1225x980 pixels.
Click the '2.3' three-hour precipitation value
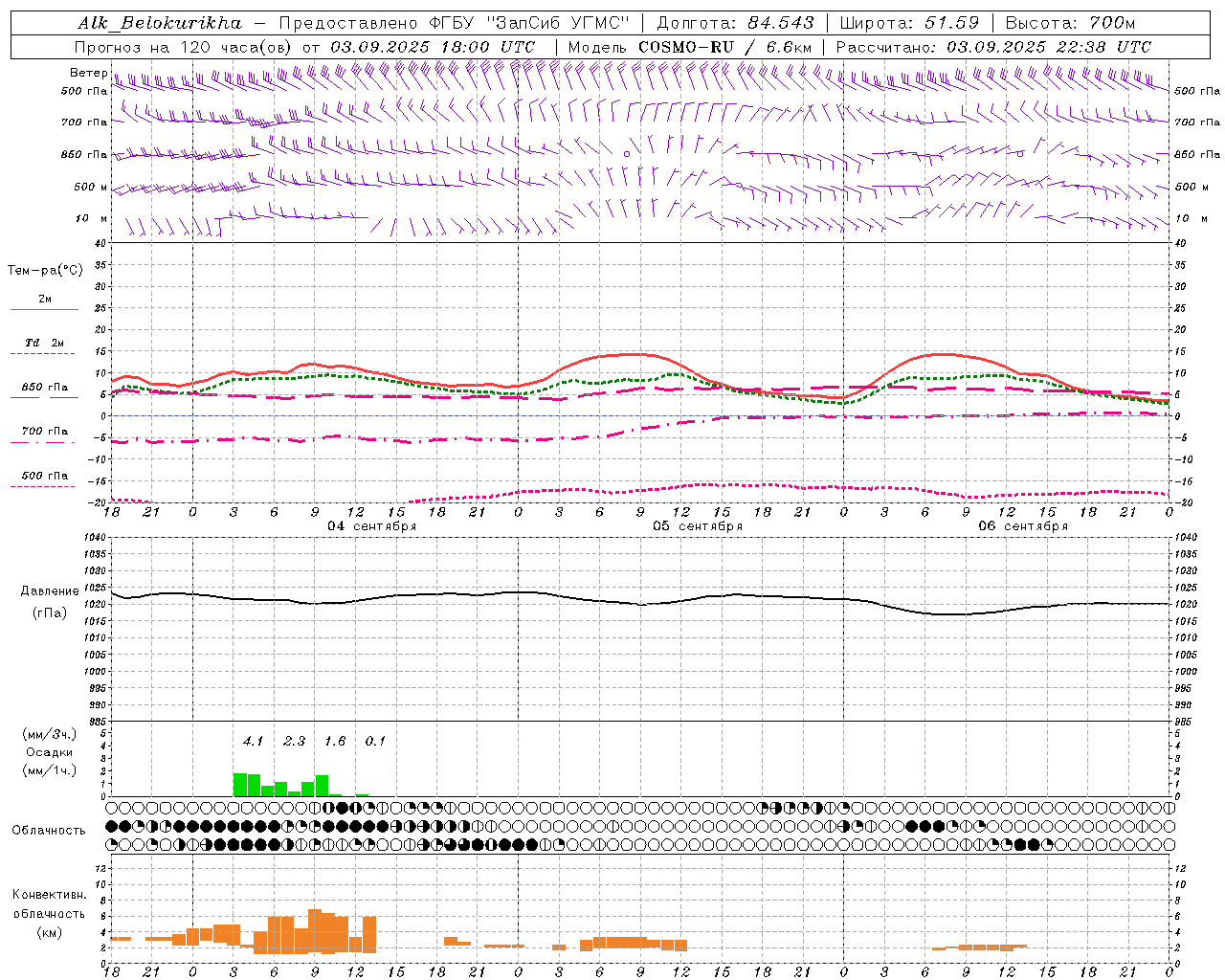[294, 741]
